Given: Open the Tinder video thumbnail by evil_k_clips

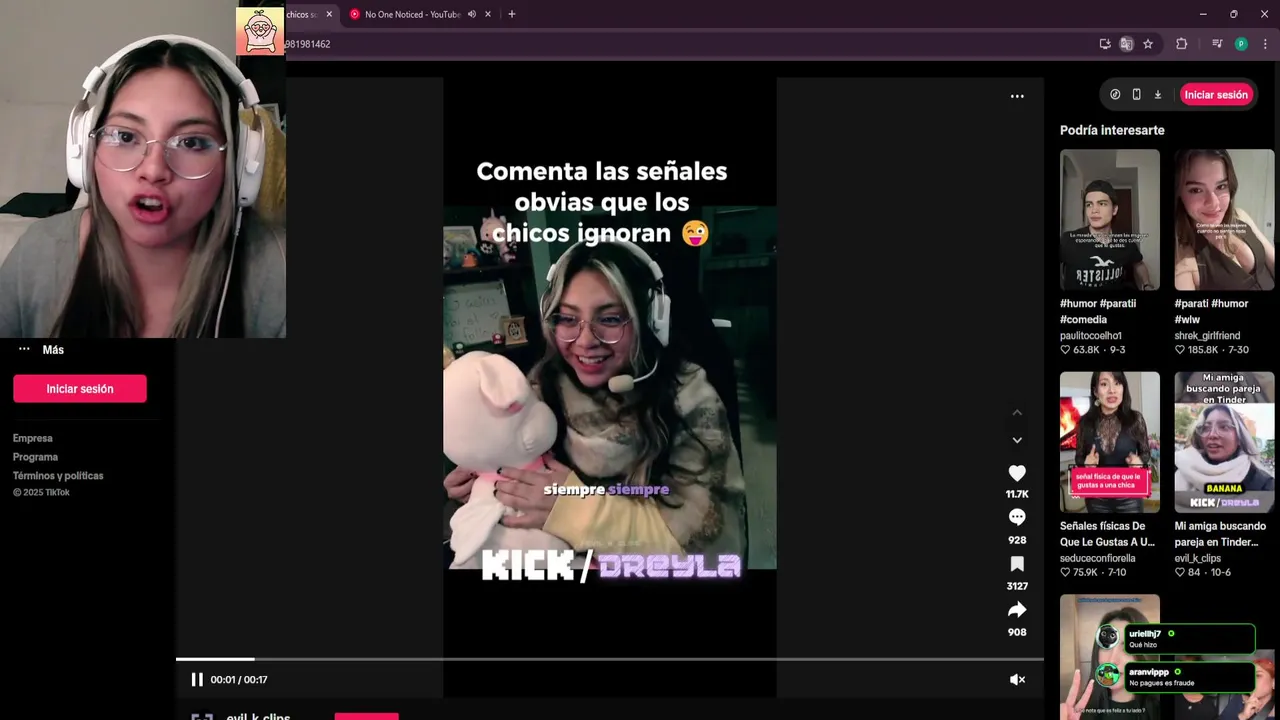Looking at the screenshot, I should [1224, 442].
